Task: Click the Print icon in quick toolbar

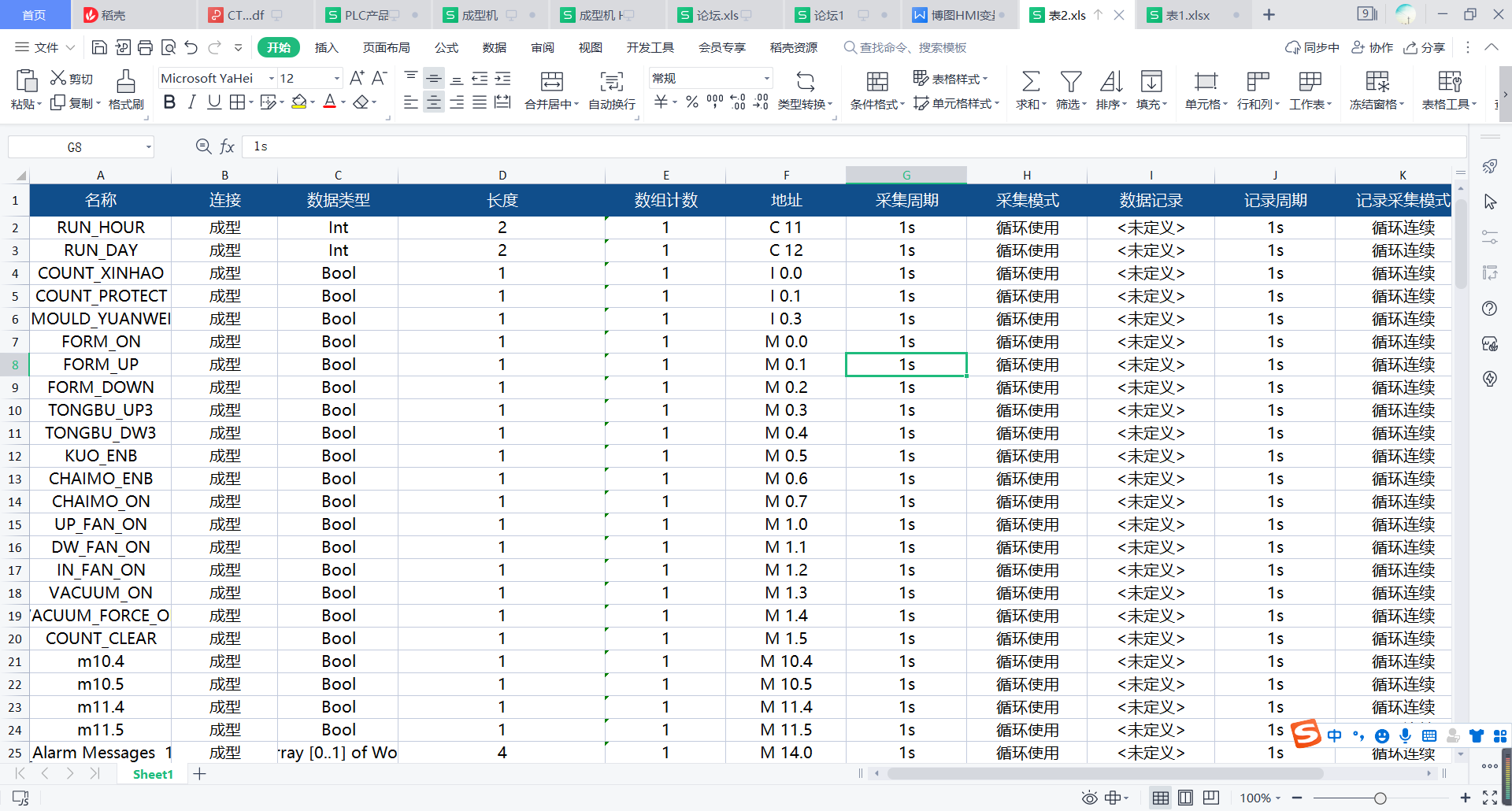Action: [x=145, y=48]
